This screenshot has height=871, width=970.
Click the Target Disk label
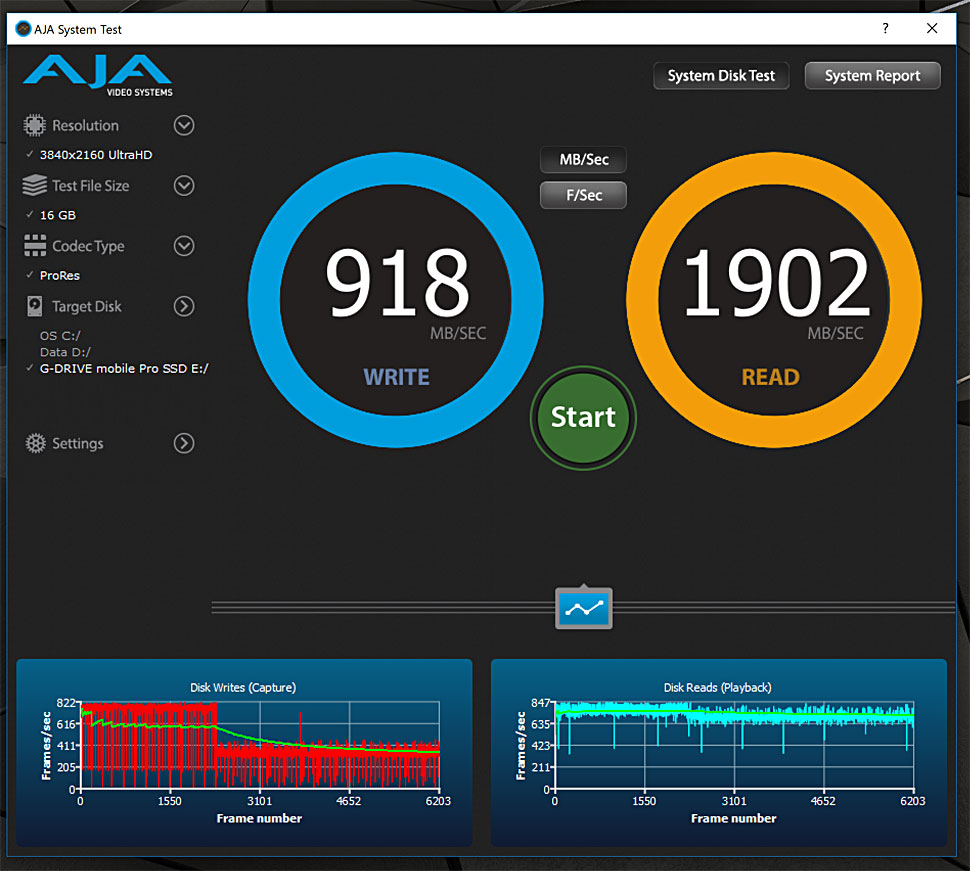coord(87,306)
